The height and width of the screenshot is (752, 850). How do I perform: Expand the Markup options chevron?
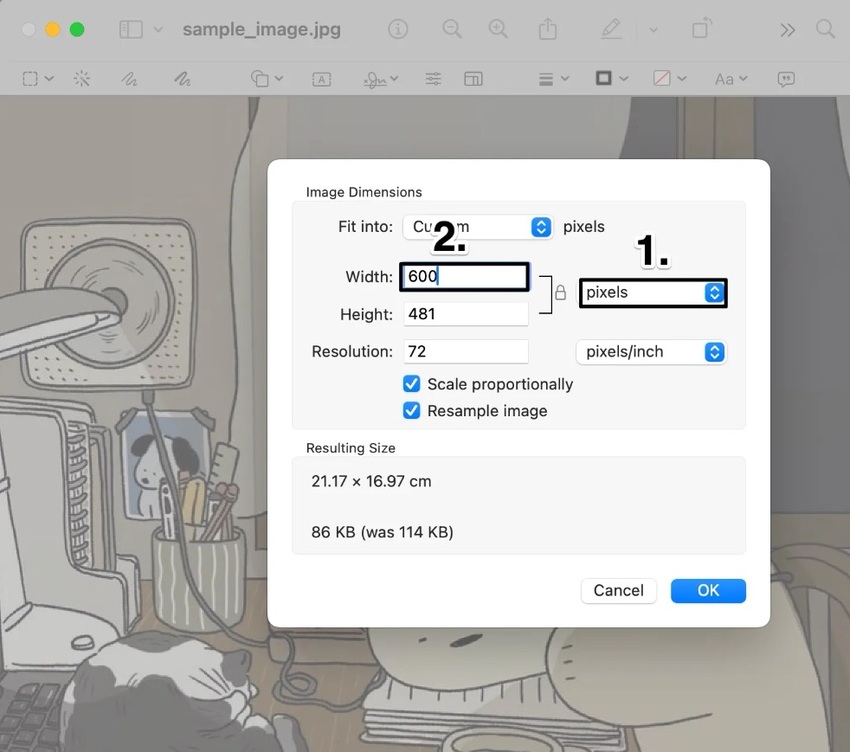tap(653, 30)
